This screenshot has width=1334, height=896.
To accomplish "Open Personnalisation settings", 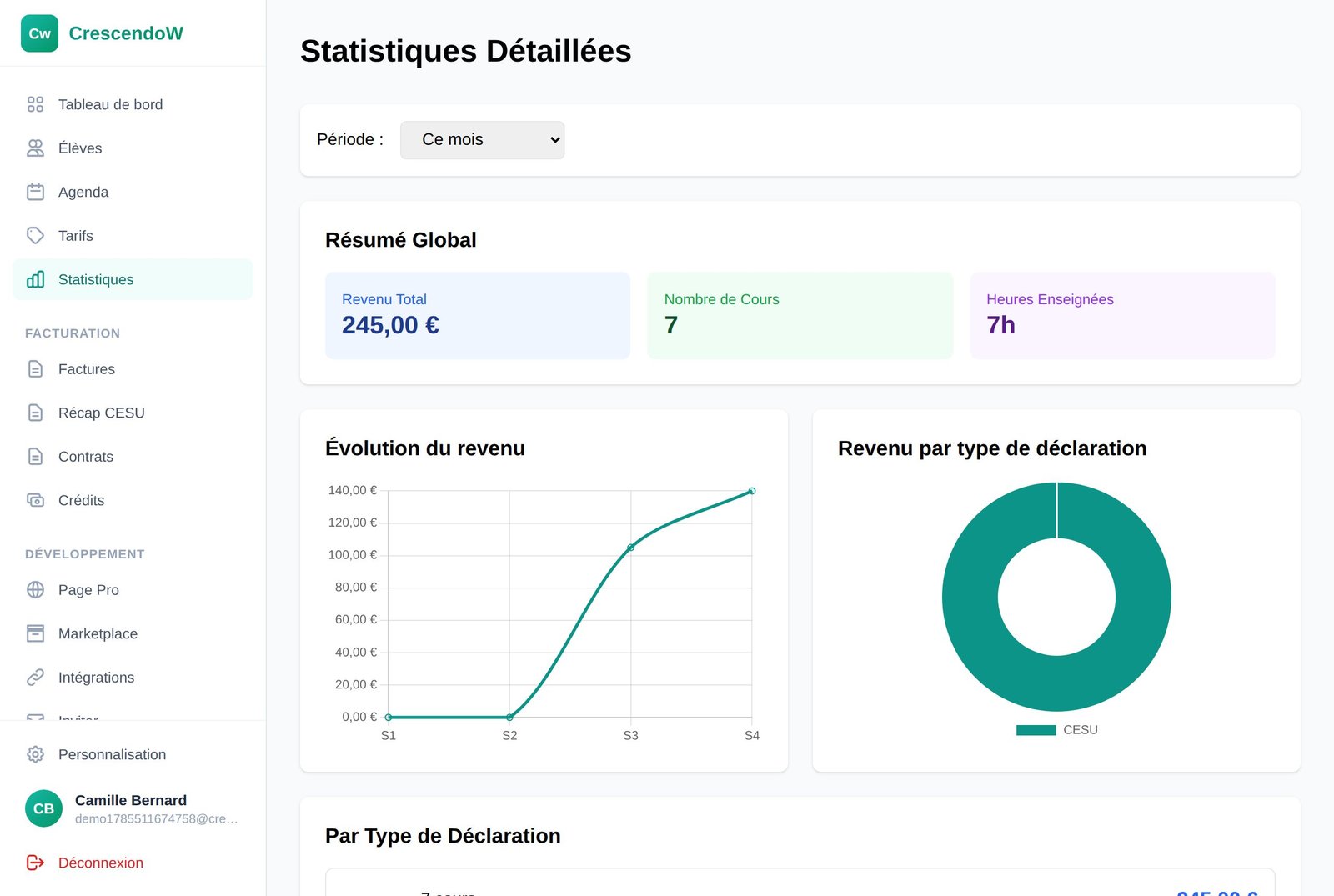I will 133,754.
